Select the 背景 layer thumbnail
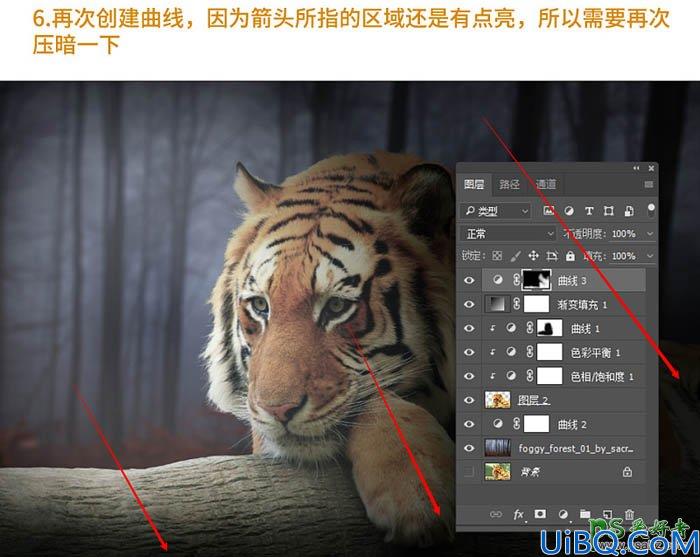The width and height of the screenshot is (700, 557). tap(497, 472)
